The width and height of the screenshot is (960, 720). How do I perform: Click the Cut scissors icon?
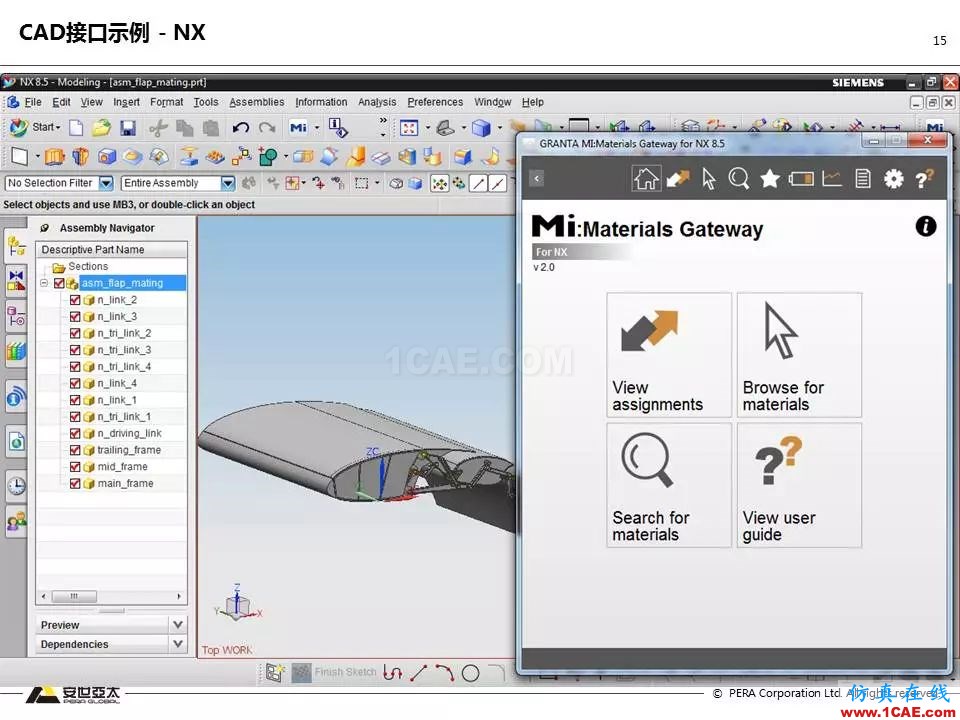(x=158, y=127)
